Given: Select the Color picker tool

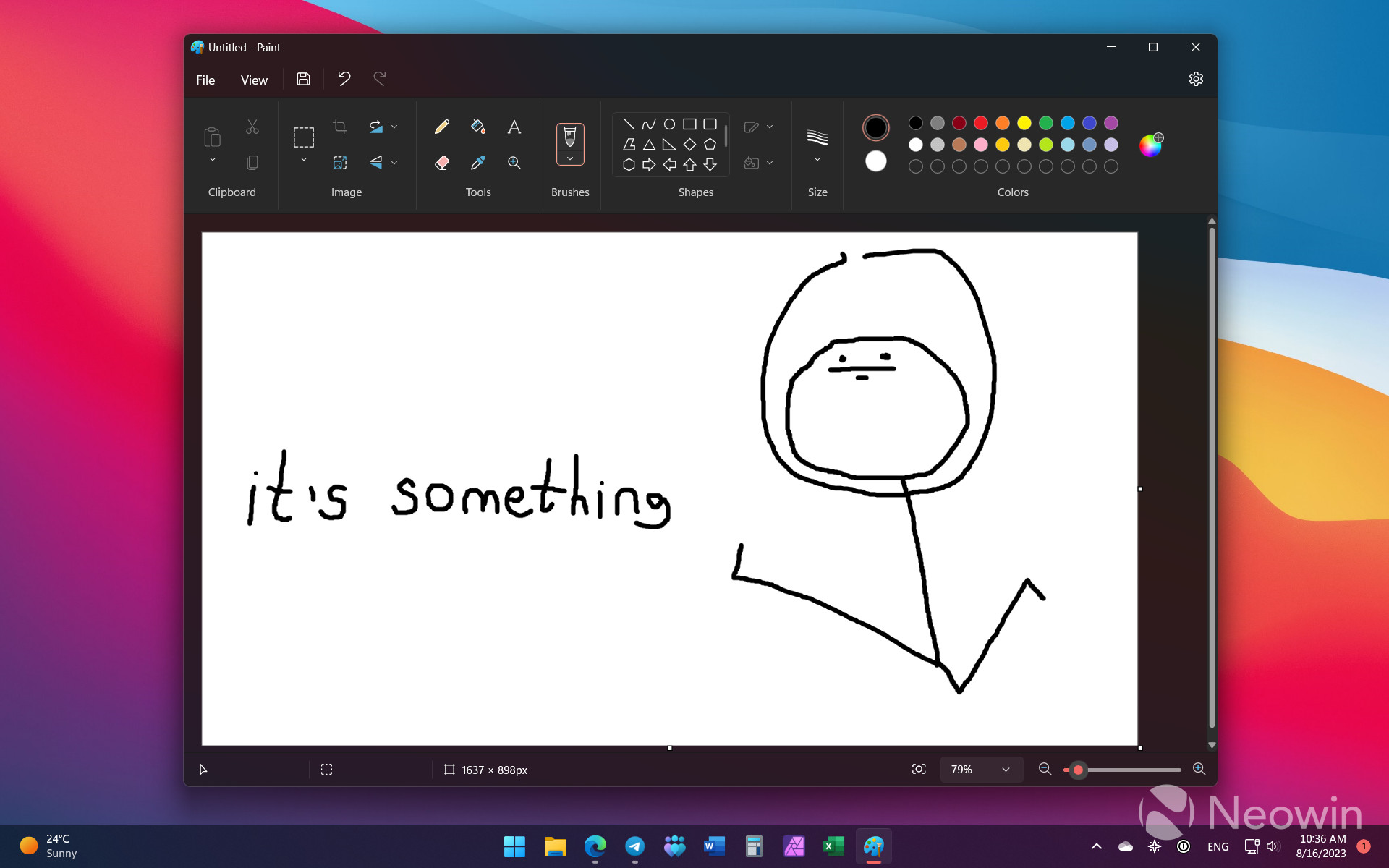Looking at the screenshot, I should 477,163.
